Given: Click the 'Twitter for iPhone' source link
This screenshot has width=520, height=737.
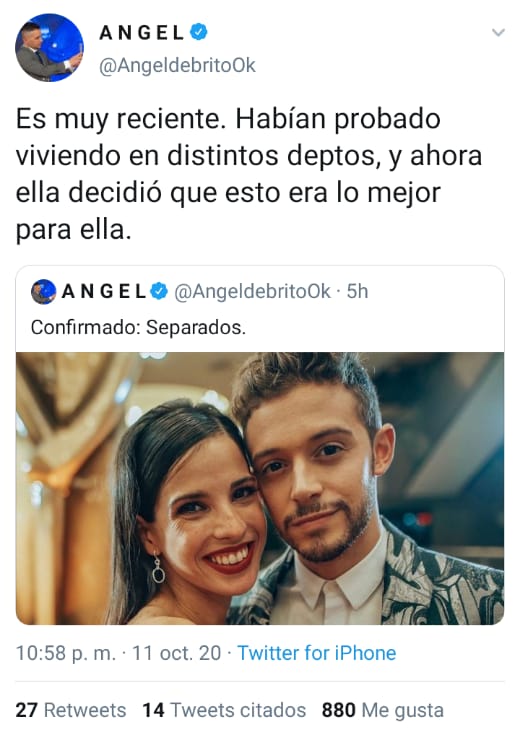Looking at the screenshot, I should pos(316,653).
